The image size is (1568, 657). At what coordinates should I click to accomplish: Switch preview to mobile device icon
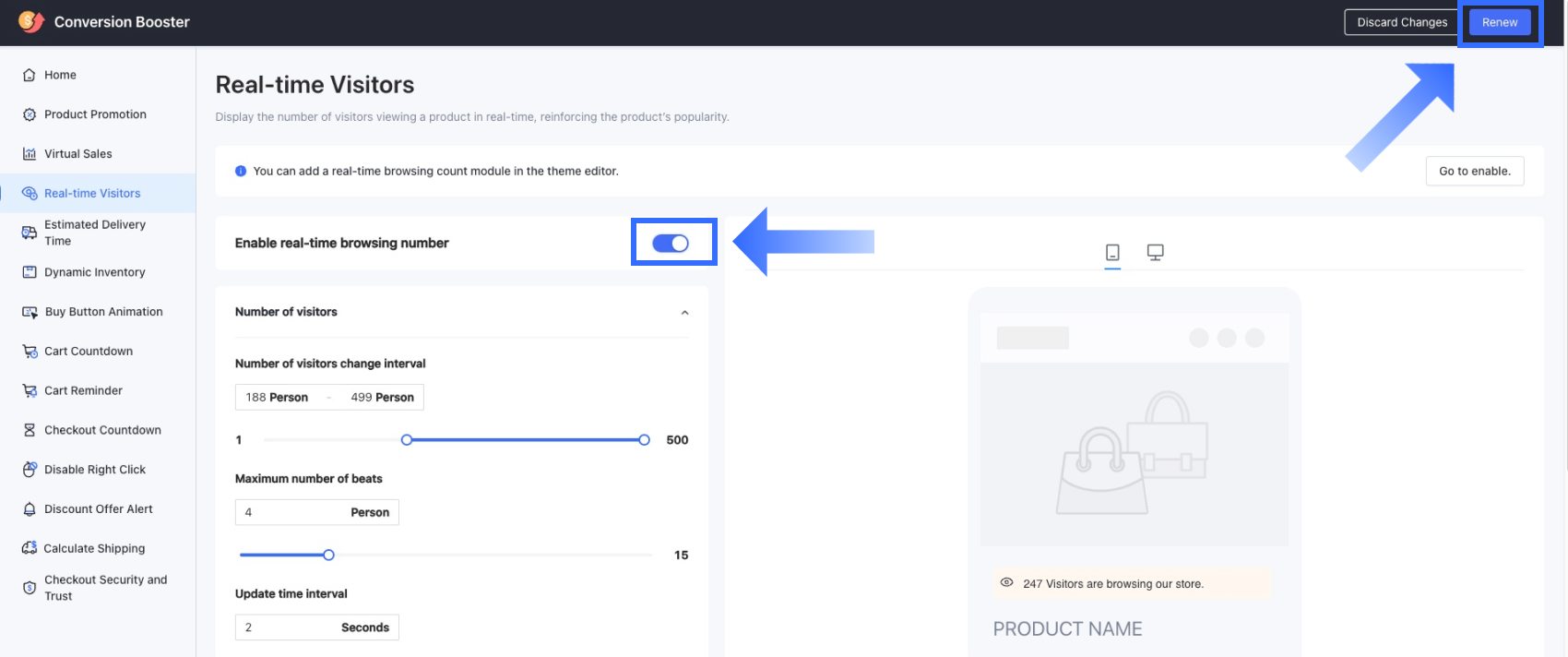[x=1112, y=252]
